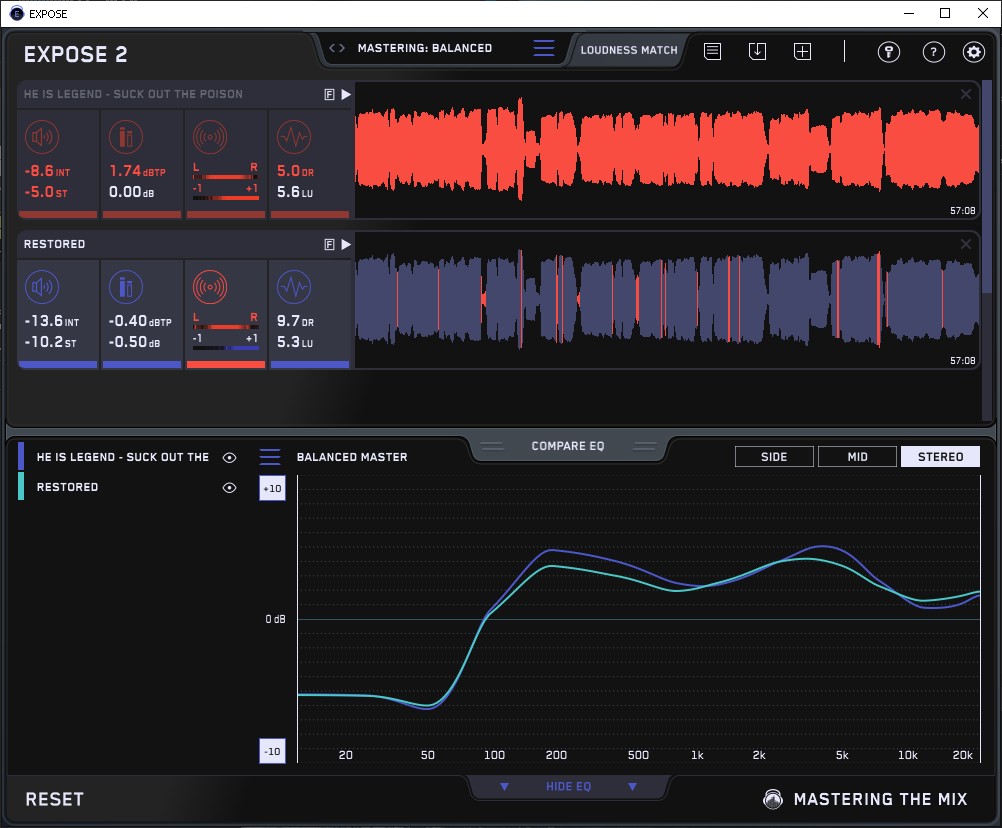This screenshot has height=828, width=1002.
Task: Toggle Loudness Match
Action: click(628, 49)
